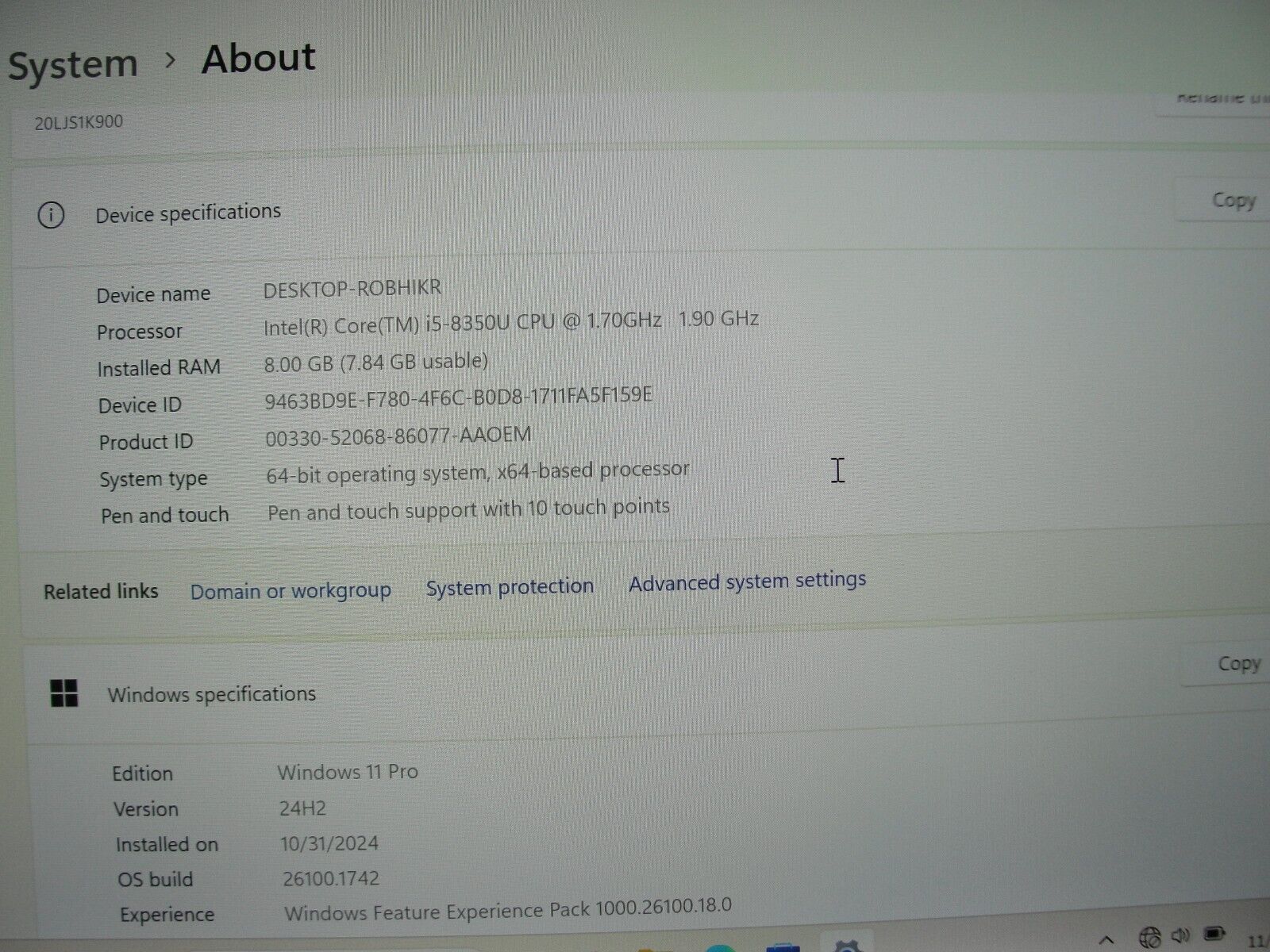Select the Product ID 00330-52068-86077-AAOEM
The image size is (1270, 952).
[x=398, y=436]
